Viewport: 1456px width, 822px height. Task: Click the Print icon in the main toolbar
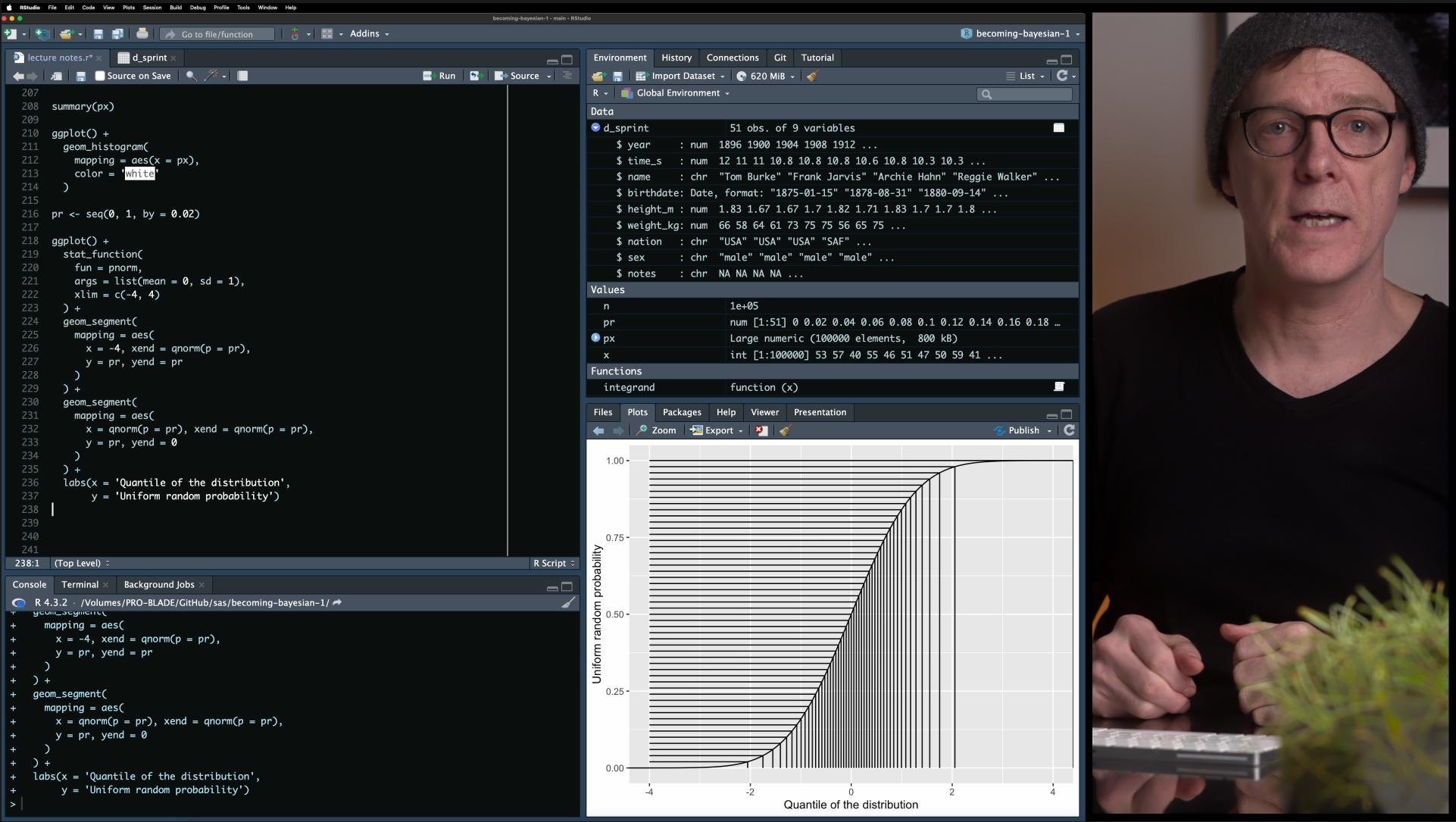[x=142, y=33]
